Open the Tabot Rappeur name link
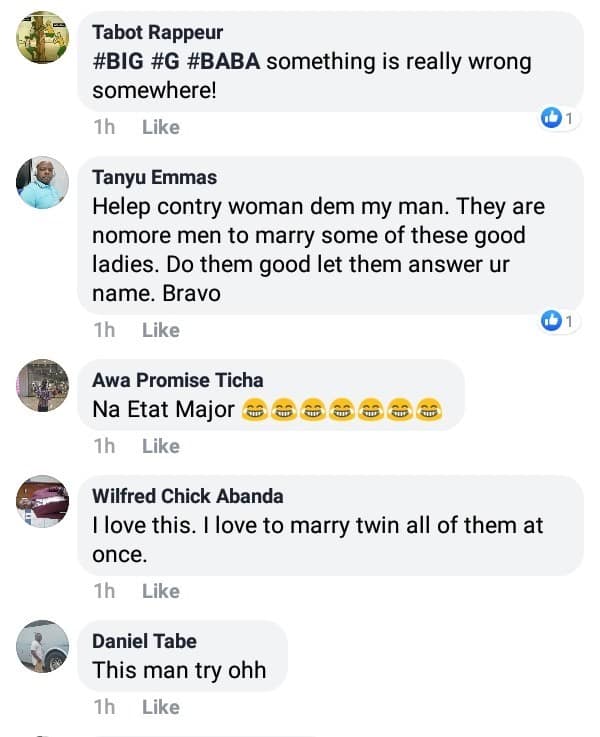Screen dimensions: 600x737 pos(157,31)
